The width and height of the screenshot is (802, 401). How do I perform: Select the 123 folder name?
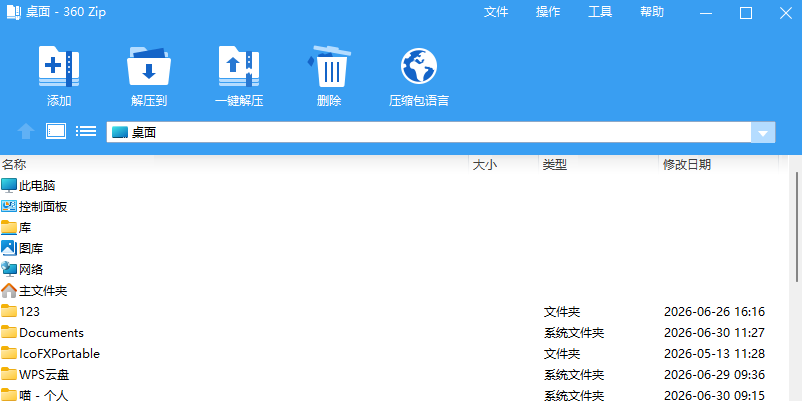click(x=30, y=311)
